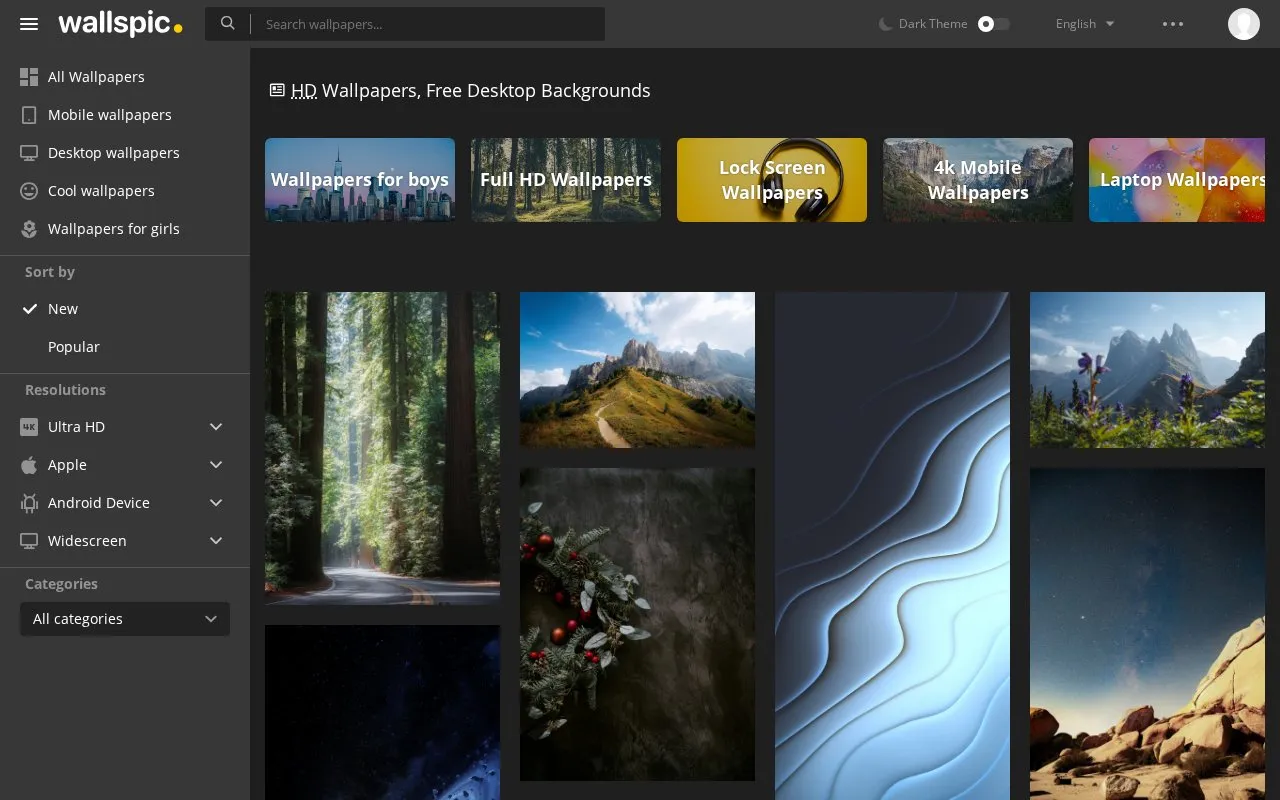Click the Search wallpapers input field
This screenshot has width=1280, height=800.
click(427, 24)
